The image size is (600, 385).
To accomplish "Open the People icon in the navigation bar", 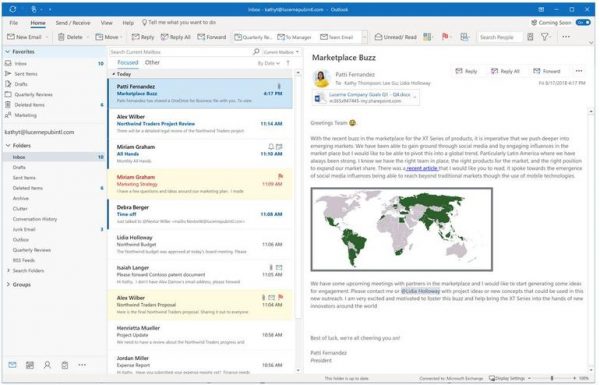I will pos(47,365).
